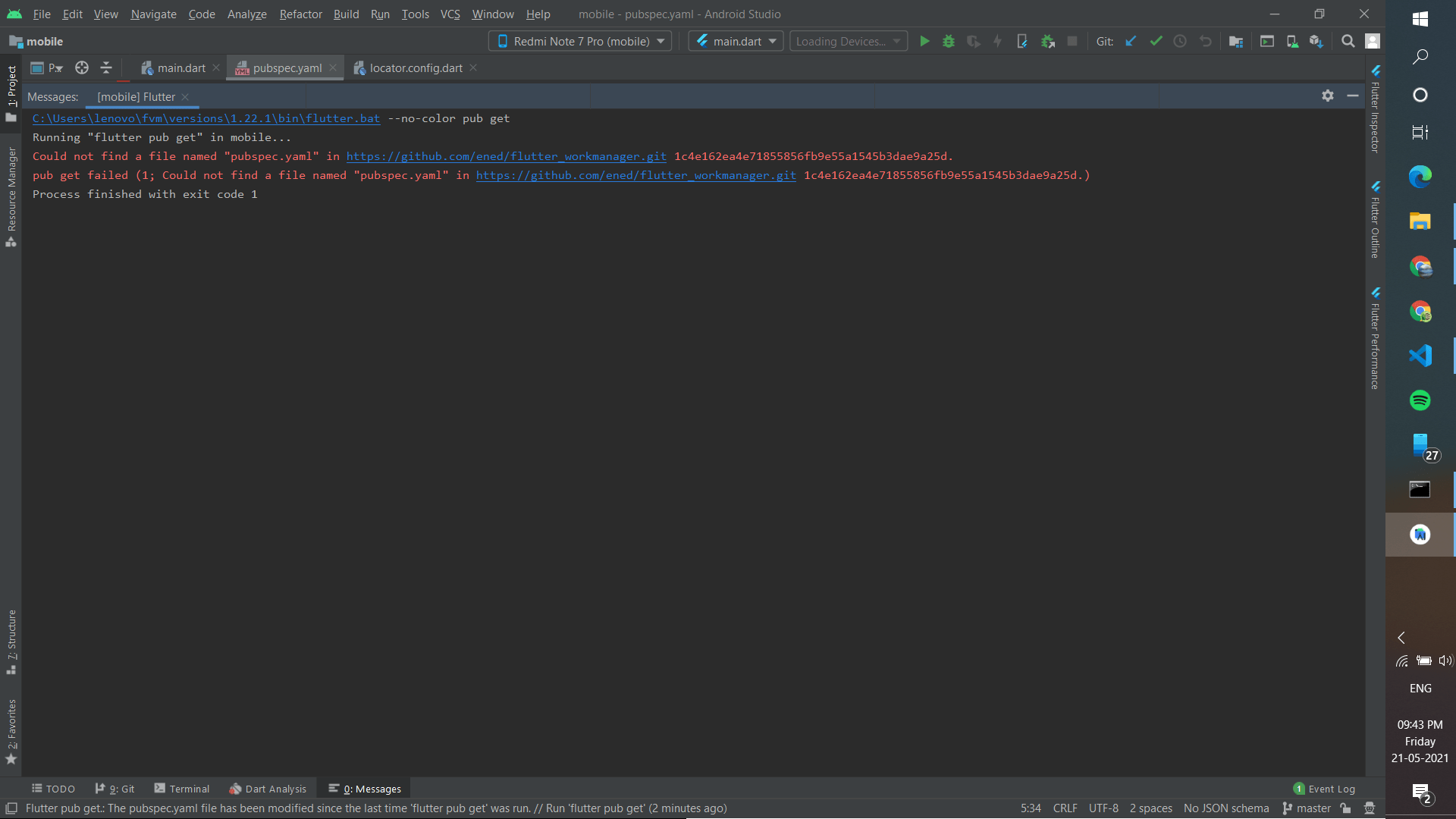Open AVD Manager icon

(1291, 42)
